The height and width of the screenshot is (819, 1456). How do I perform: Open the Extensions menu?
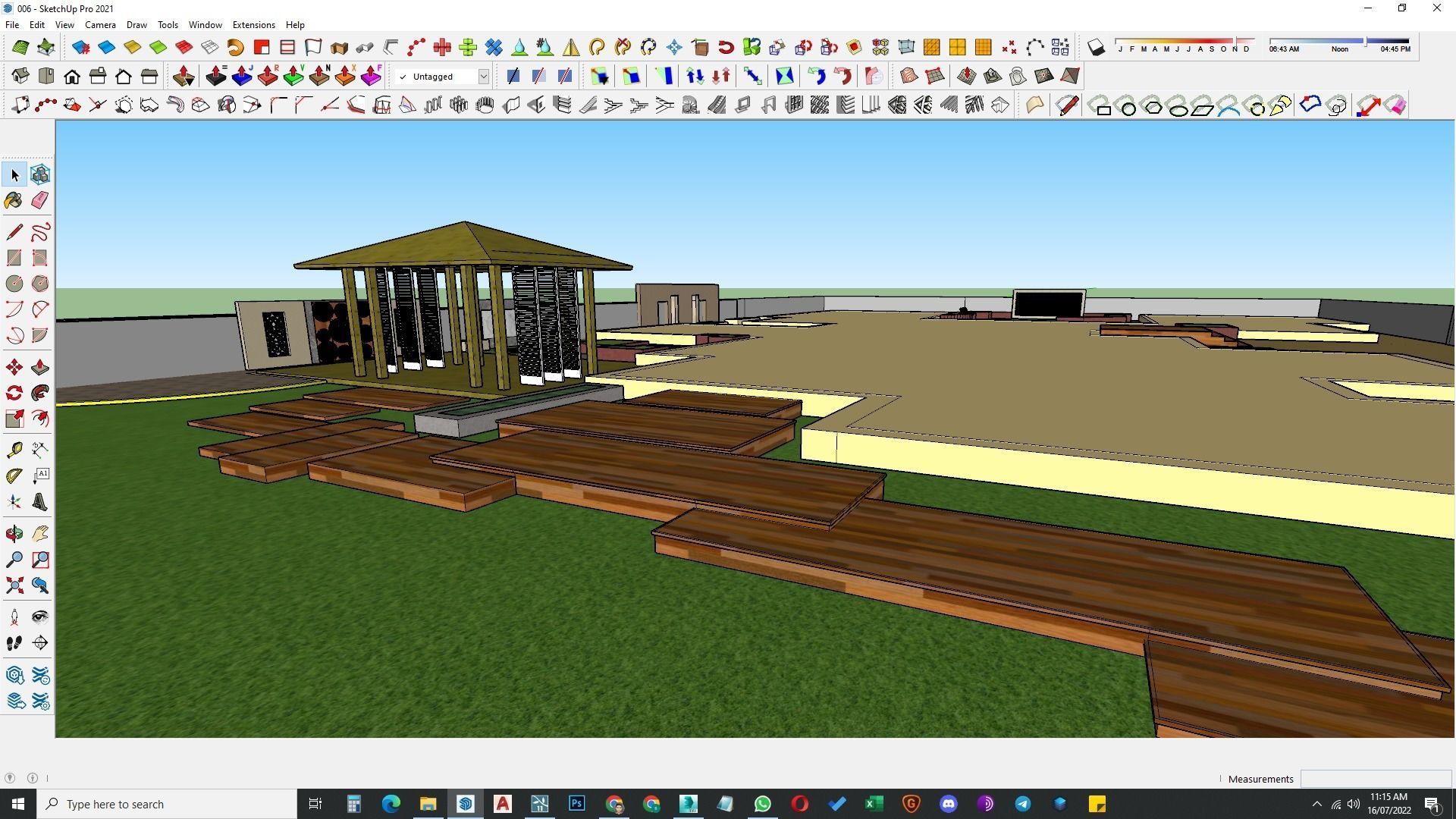pyautogui.click(x=253, y=25)
